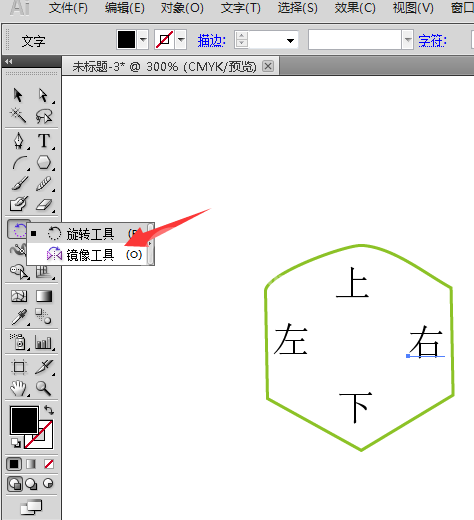Viewport: 474px width, 520px height.
Task: Select the Selection tool black arrow
Action: point(18,95)
